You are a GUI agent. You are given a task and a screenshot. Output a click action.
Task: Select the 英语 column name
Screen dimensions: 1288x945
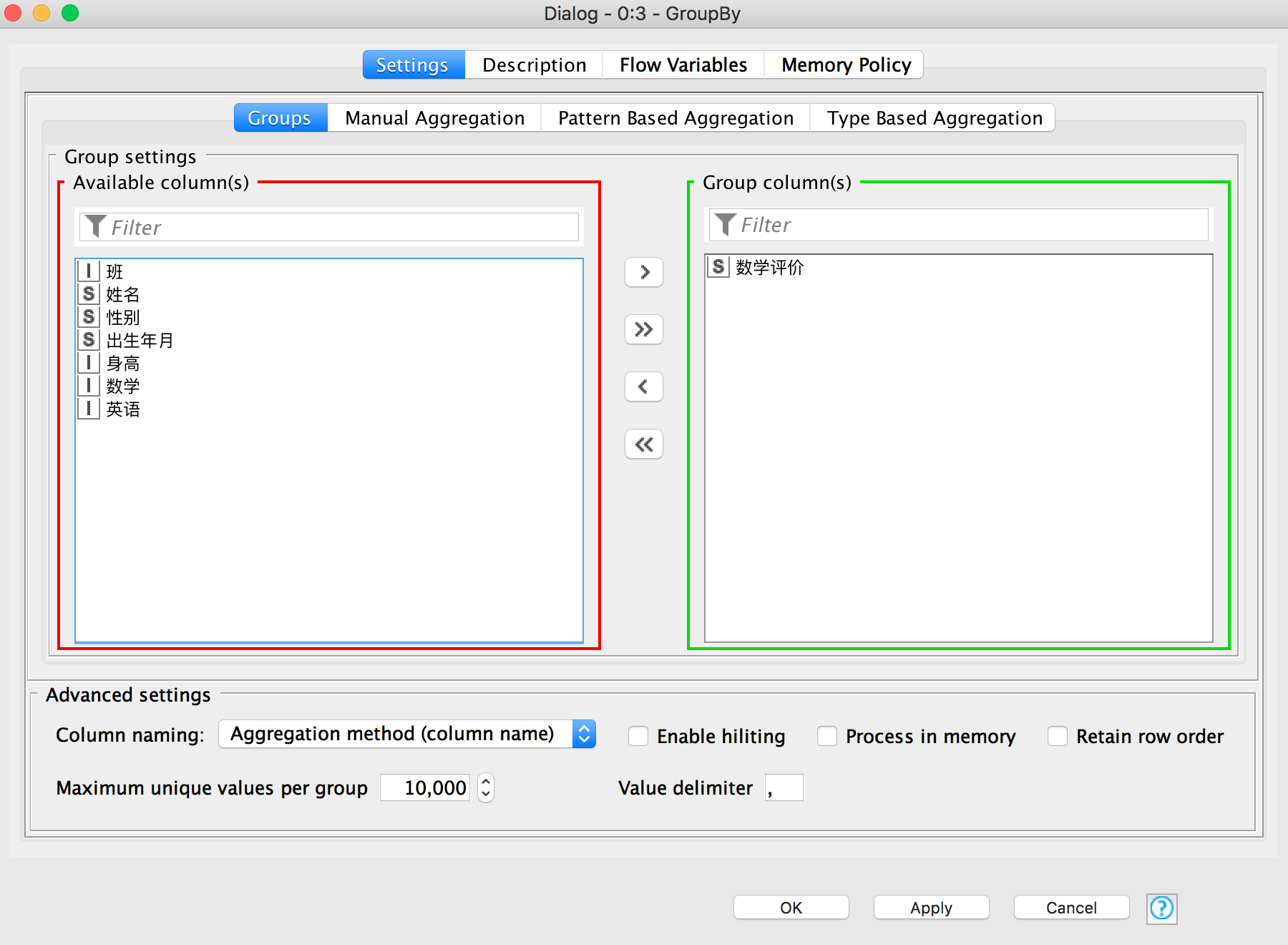pyautogui.click(x=123, y=409)
